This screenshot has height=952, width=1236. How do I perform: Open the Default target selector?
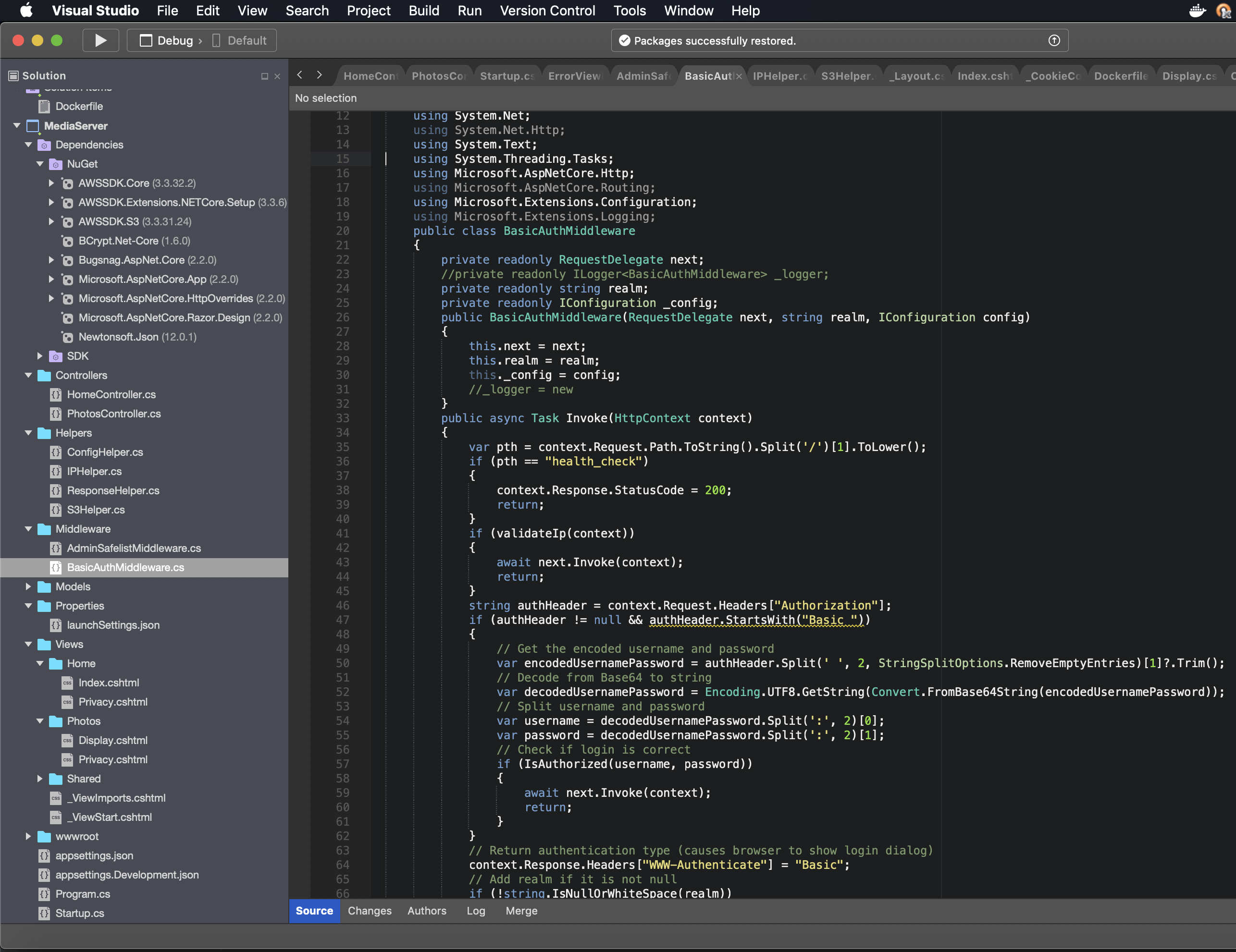(240, 41)
